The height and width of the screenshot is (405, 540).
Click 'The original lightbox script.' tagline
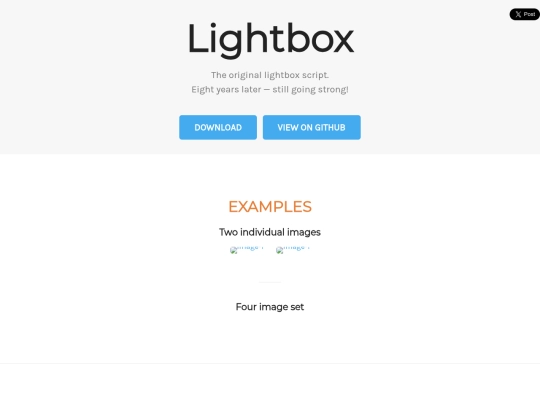[270, 75]
